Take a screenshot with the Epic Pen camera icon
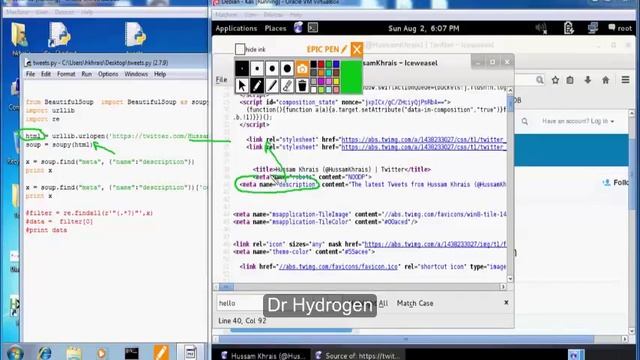 click(302, 69)
